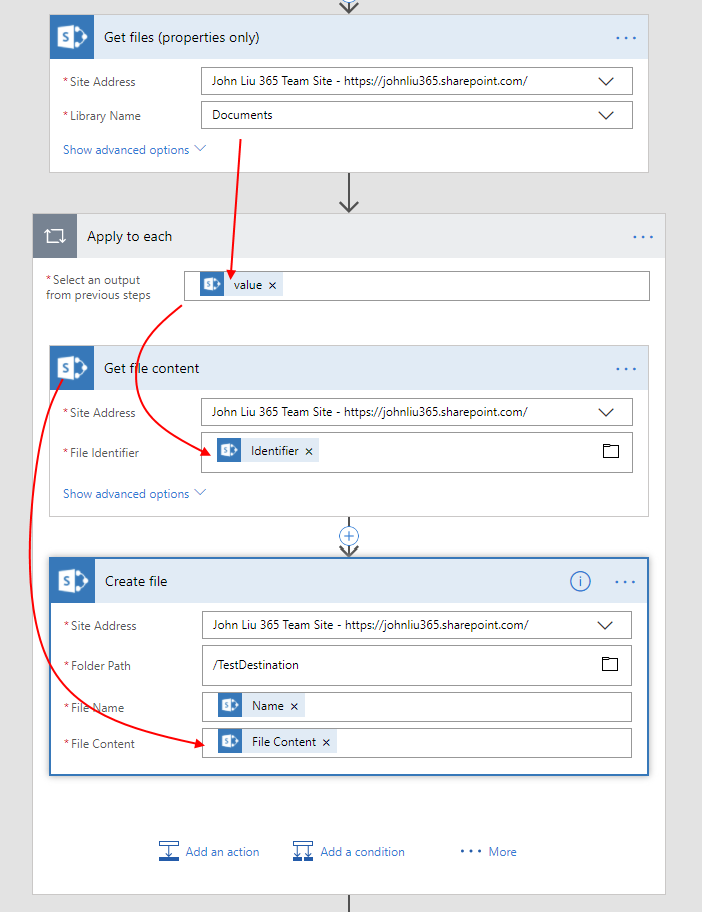
Task: Click the Create file info icon
Action: [x=580, y=582]
